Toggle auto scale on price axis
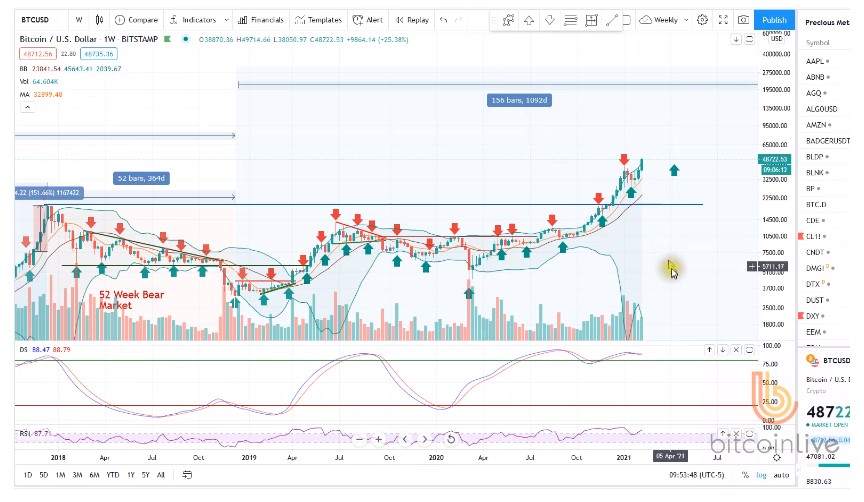The image size is (864, 502). (x=781, y=474)
